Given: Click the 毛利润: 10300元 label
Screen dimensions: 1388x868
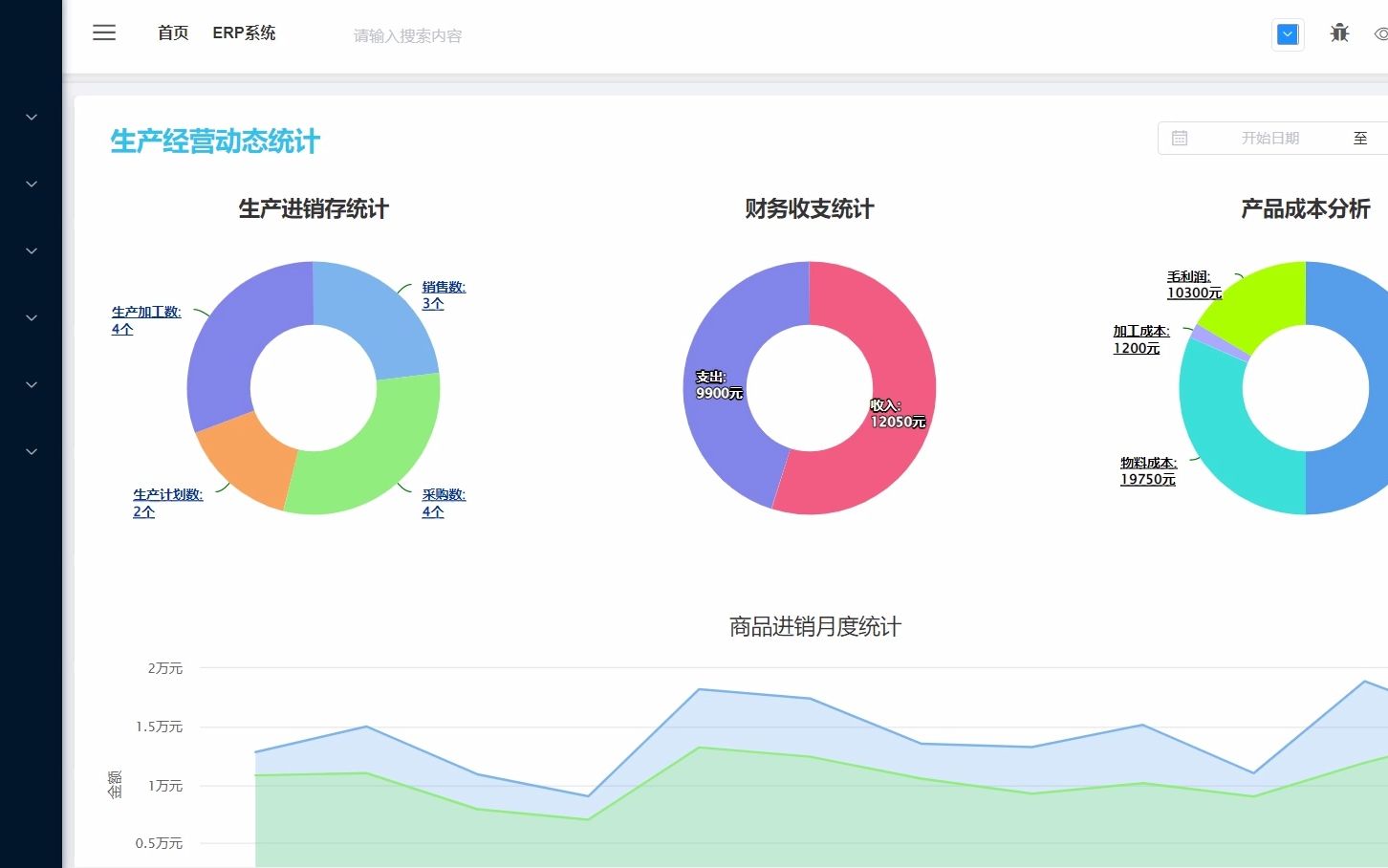Looking at the screenshot, I should pos(1194,285).
